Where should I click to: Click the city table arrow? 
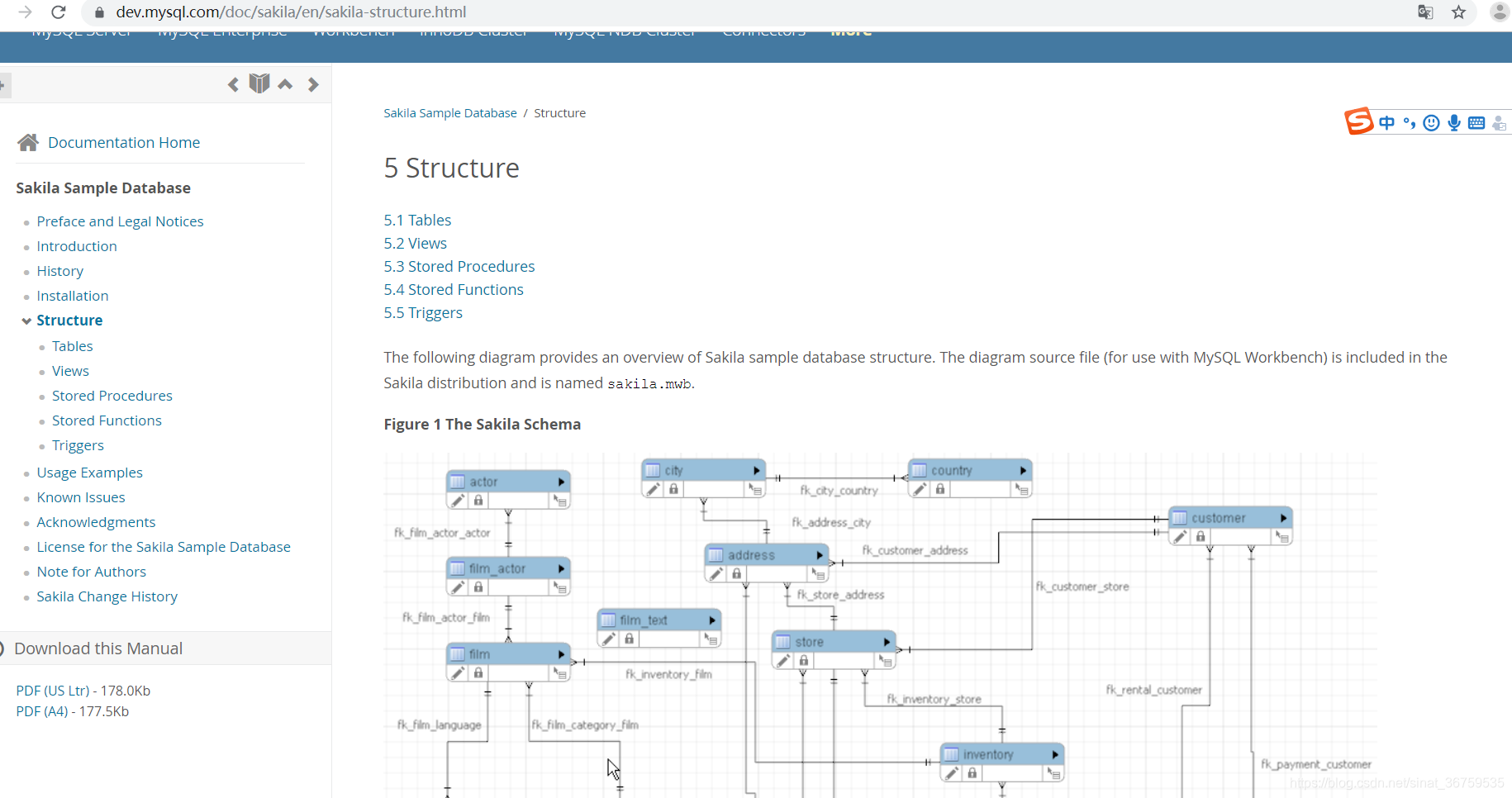click(756, 470)
